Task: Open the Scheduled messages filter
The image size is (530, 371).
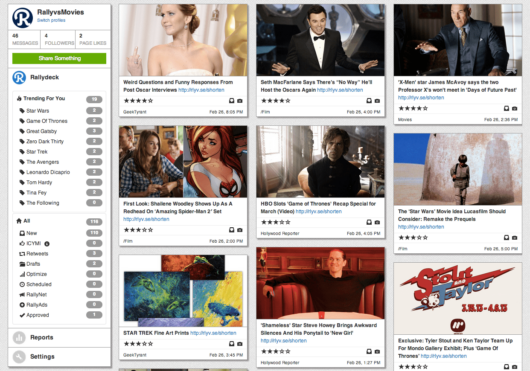Action: [39, 285]
